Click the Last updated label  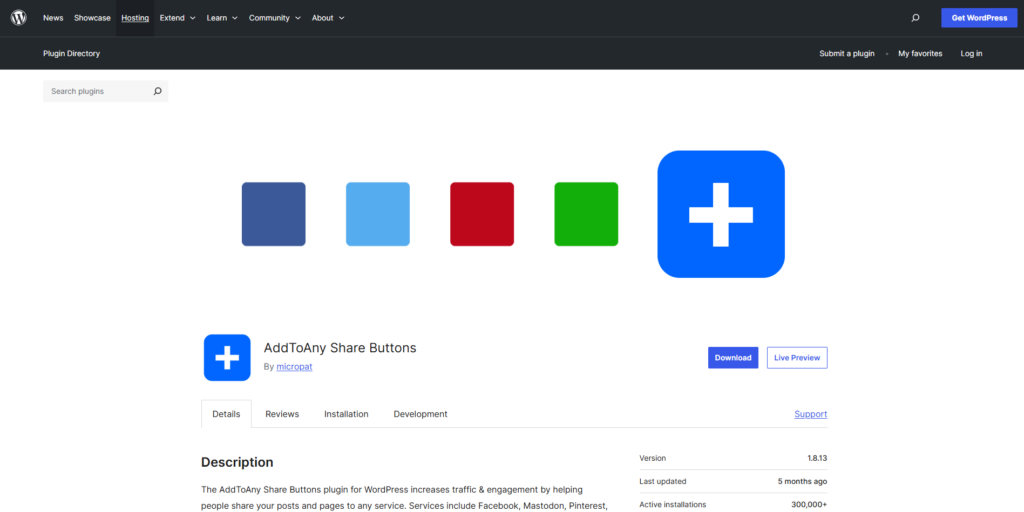click(663, 481)
